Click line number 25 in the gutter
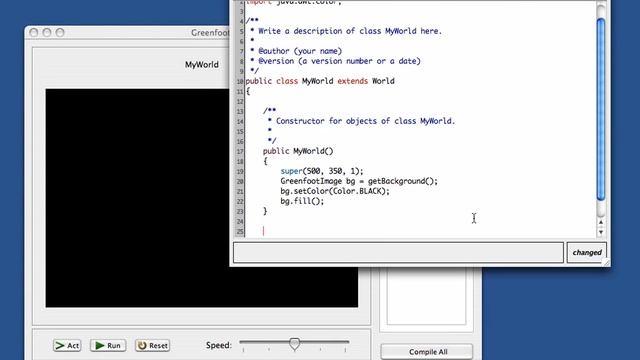This screenshot has height=360, width=640. click(x=240, y=231)
